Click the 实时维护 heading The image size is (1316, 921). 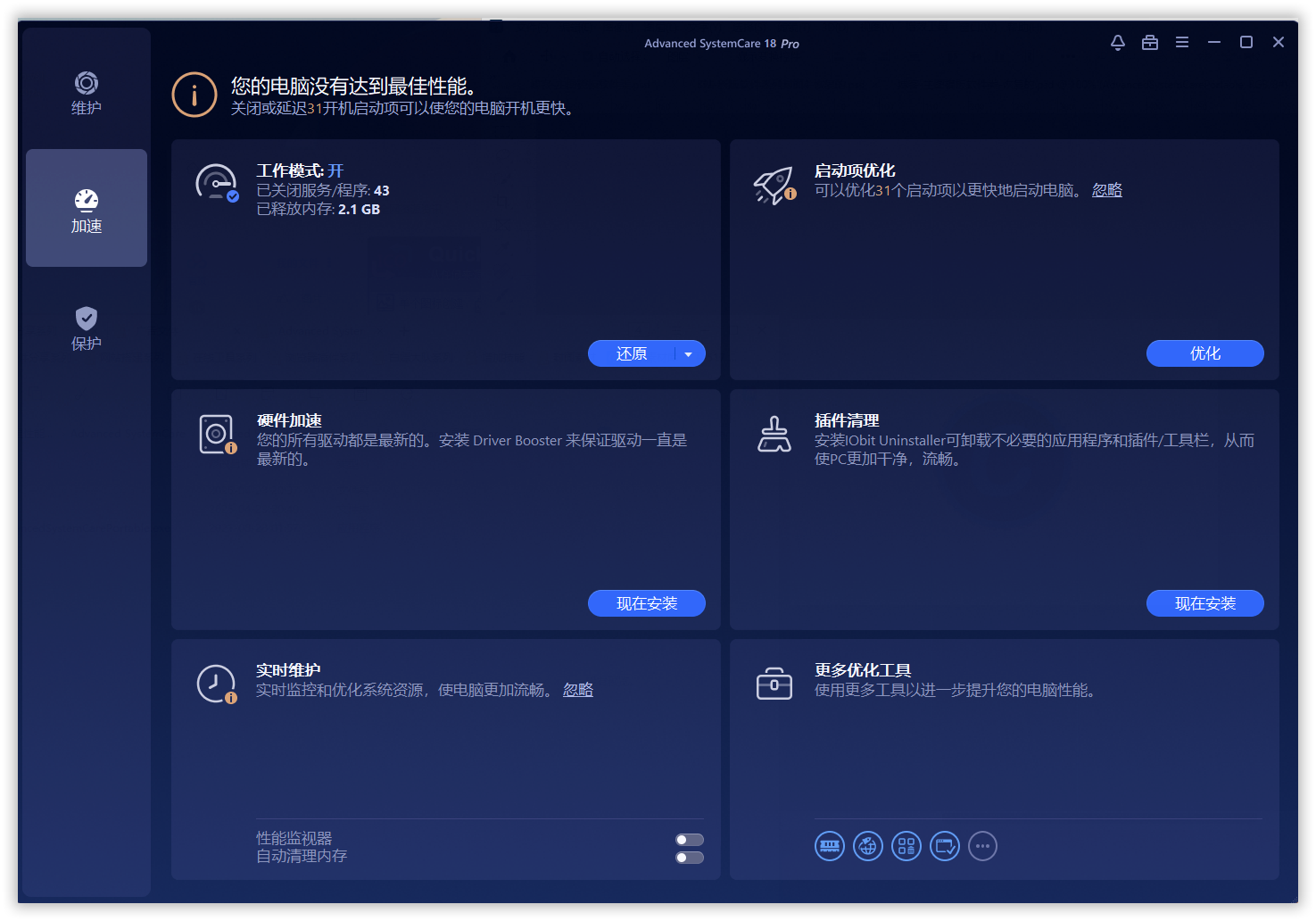point(288,670)
